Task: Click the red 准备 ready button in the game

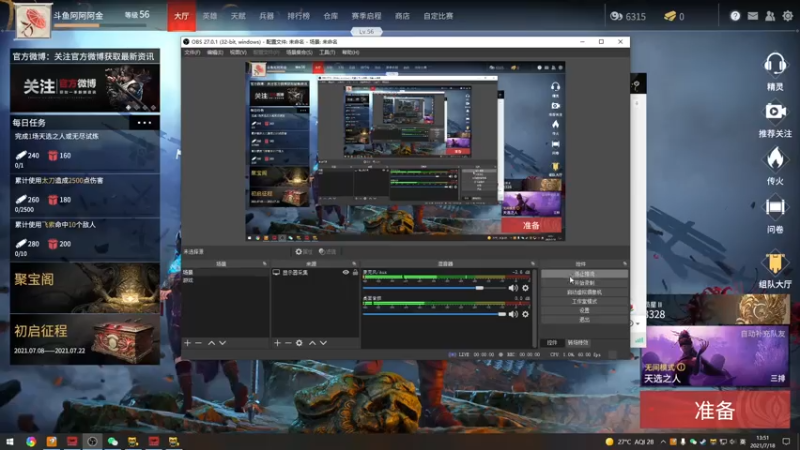Action: 715,410
